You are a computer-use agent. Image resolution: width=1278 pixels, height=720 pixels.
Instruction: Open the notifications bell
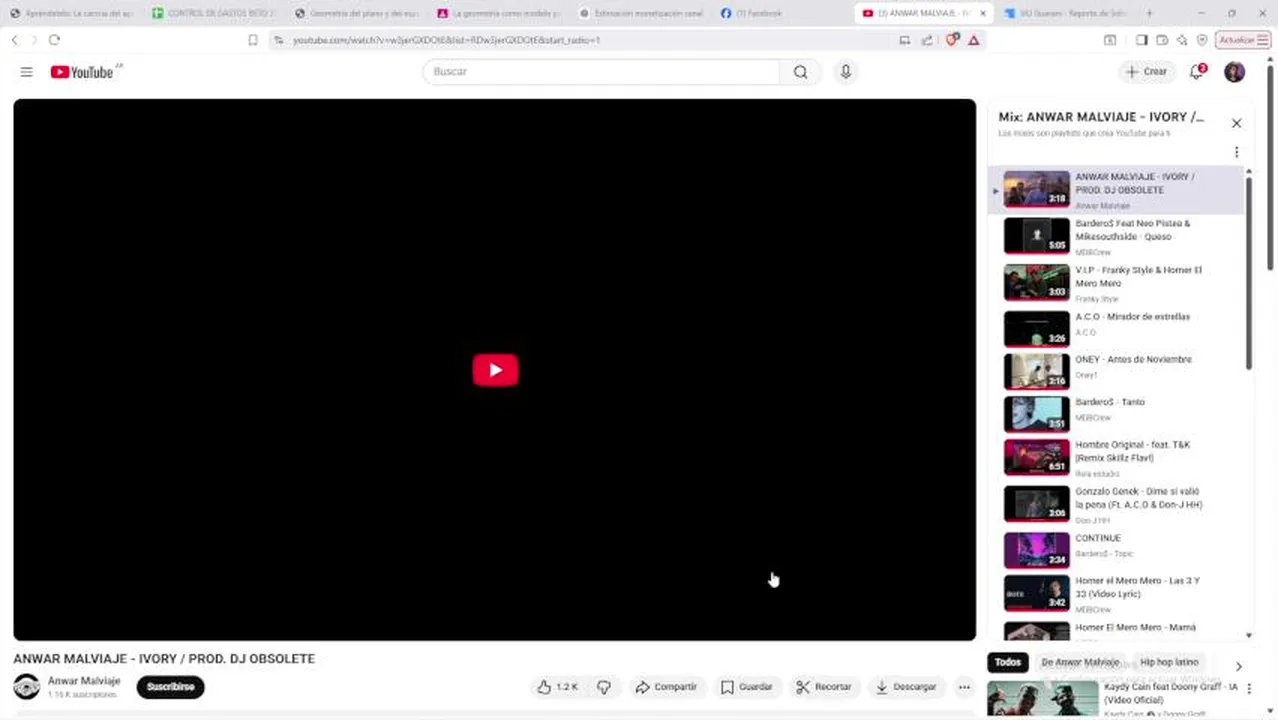(x=1196, y=72)
